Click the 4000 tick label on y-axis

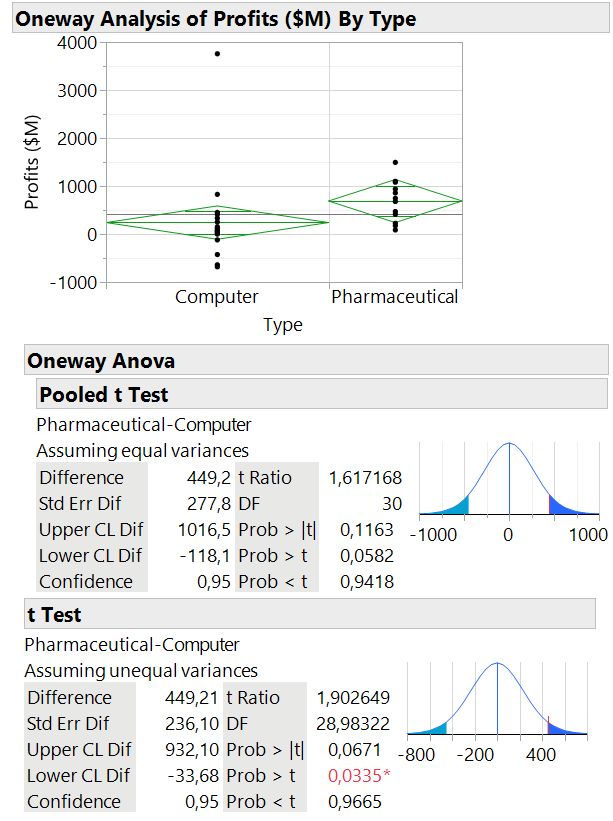coord(76,43)
